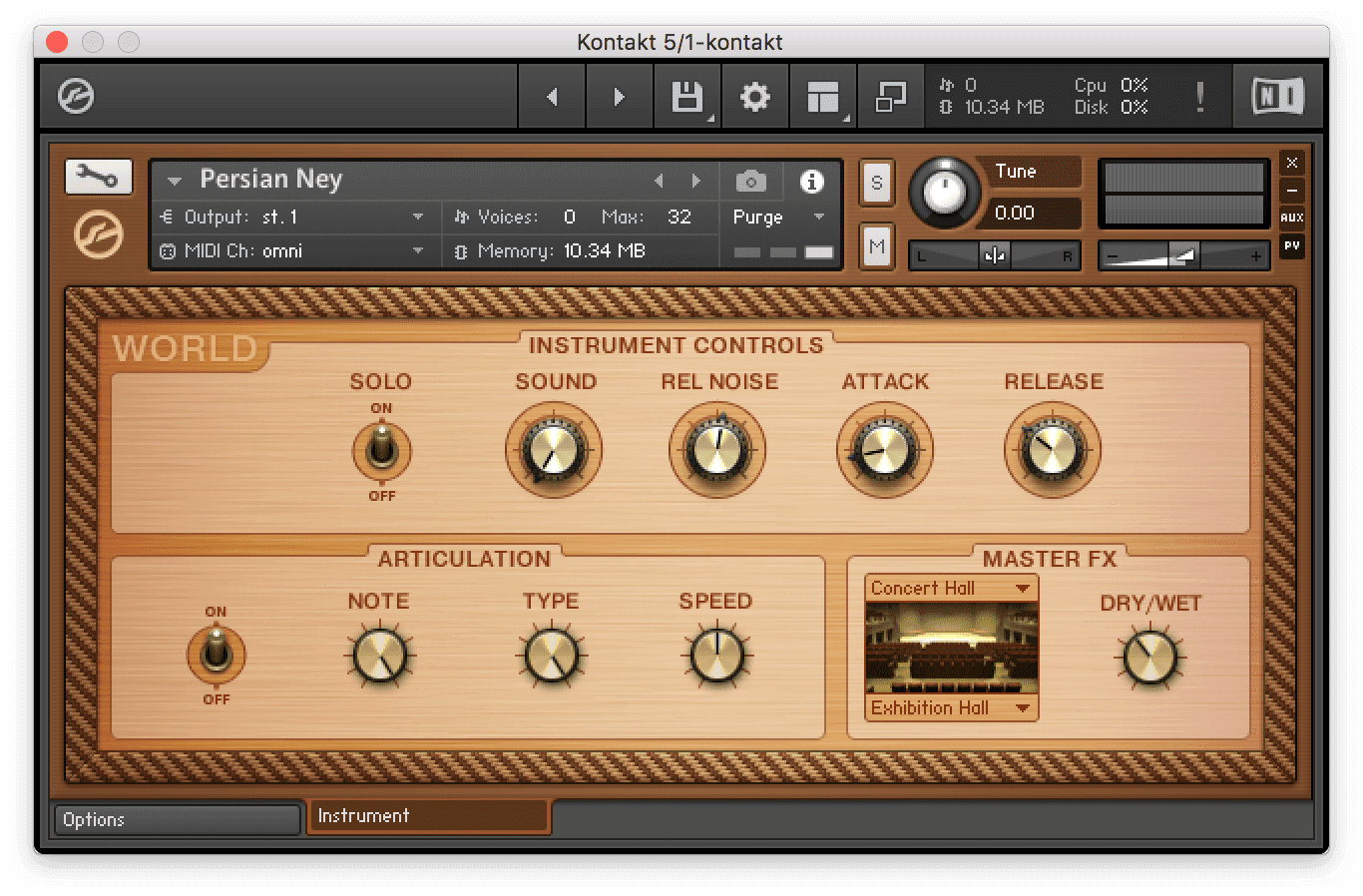1363x896 pixels.
Task: Open the Persian Ney instrument dropdown arrow
Action: click(174, 182)
